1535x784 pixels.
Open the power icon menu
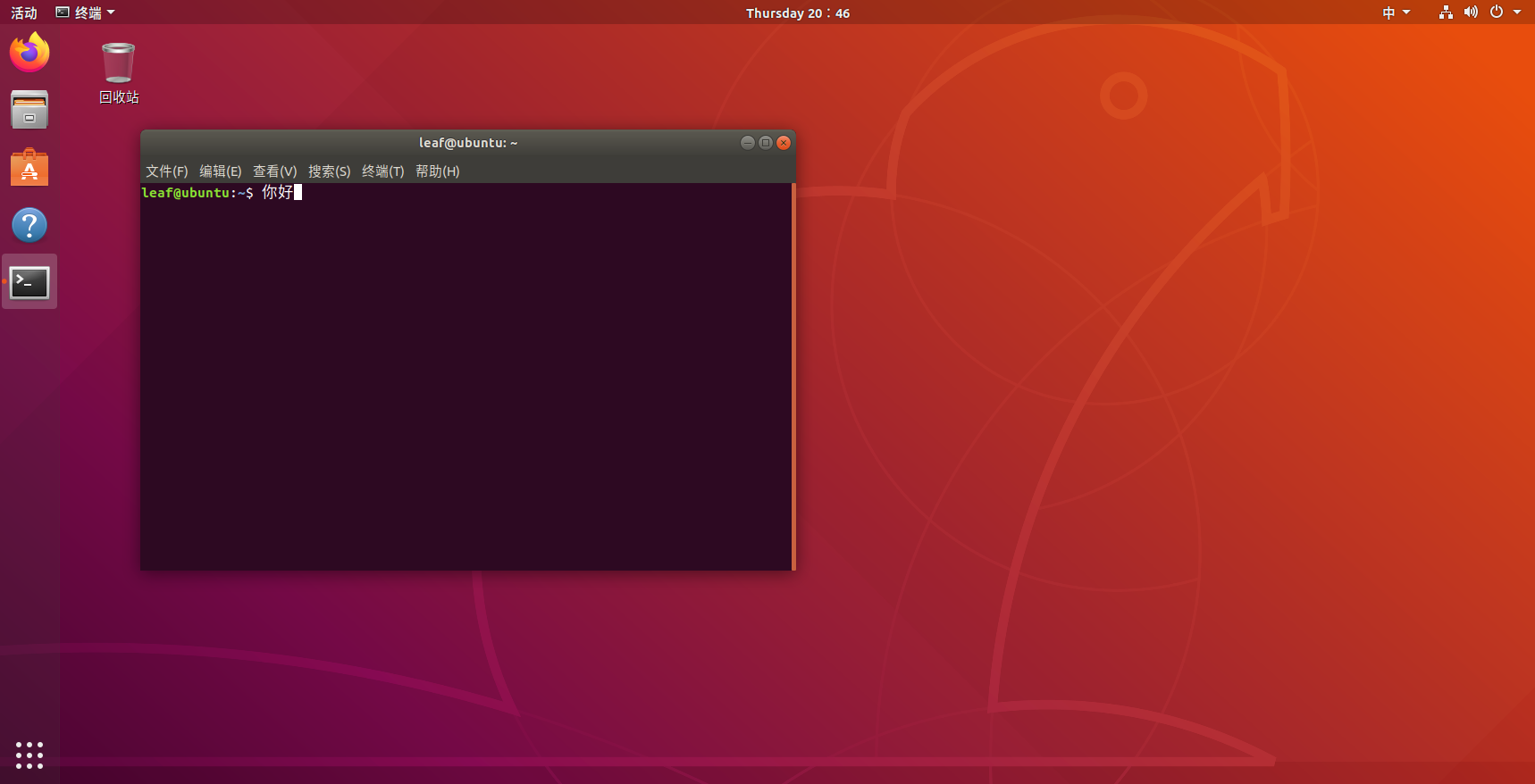tap(1497, 13)
